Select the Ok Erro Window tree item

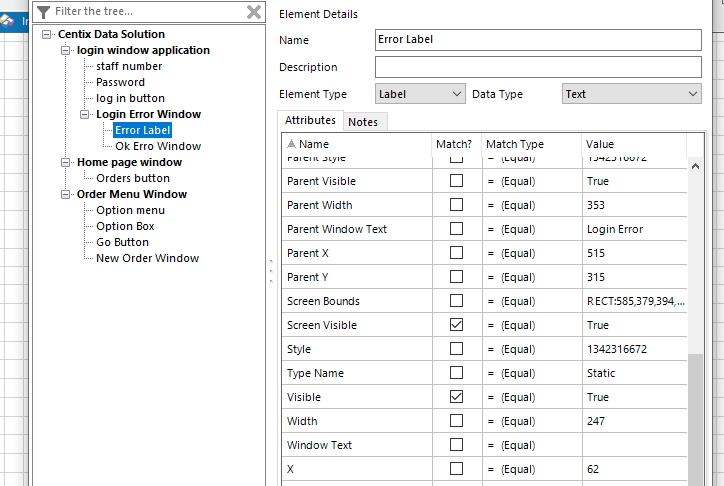click(158, 146)
